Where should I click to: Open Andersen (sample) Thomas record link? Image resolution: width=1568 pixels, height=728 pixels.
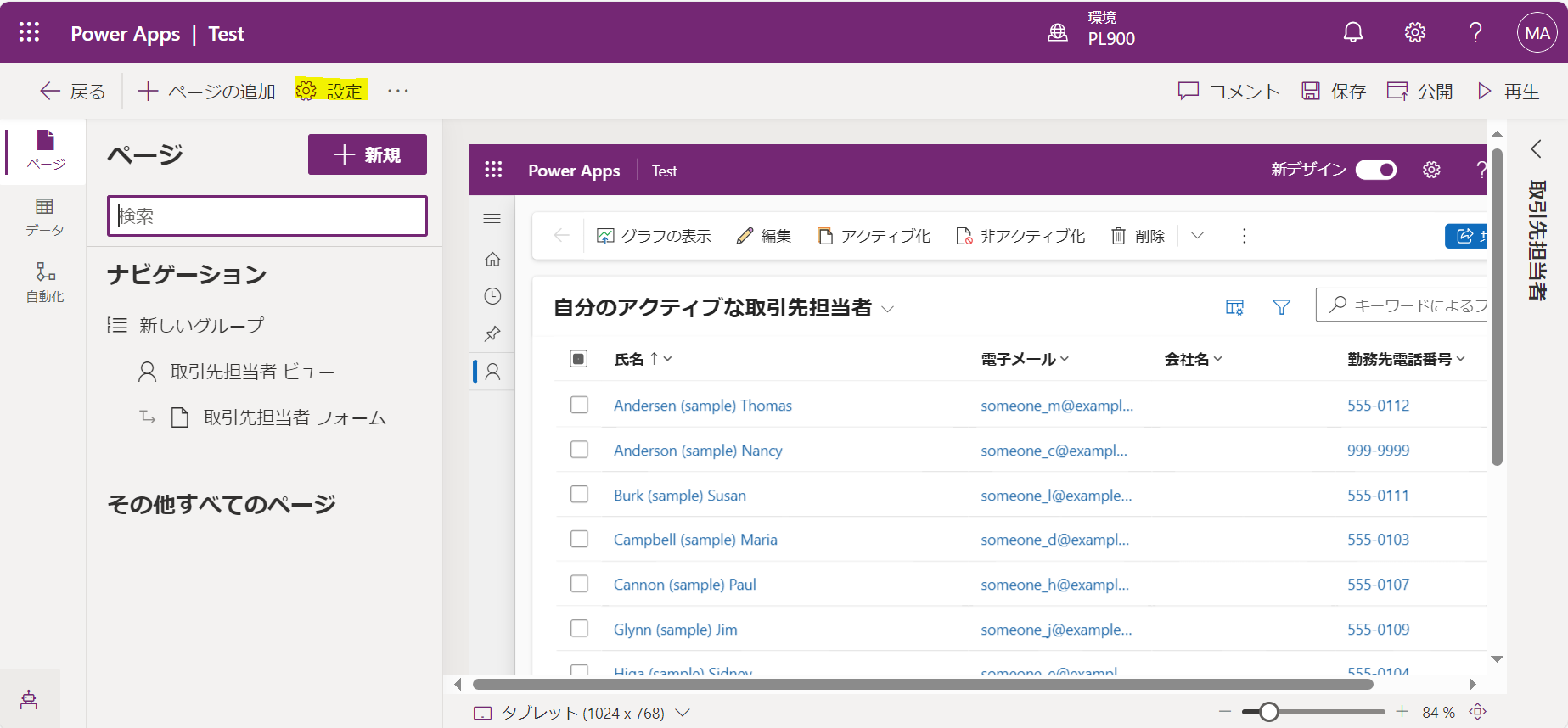703,406
